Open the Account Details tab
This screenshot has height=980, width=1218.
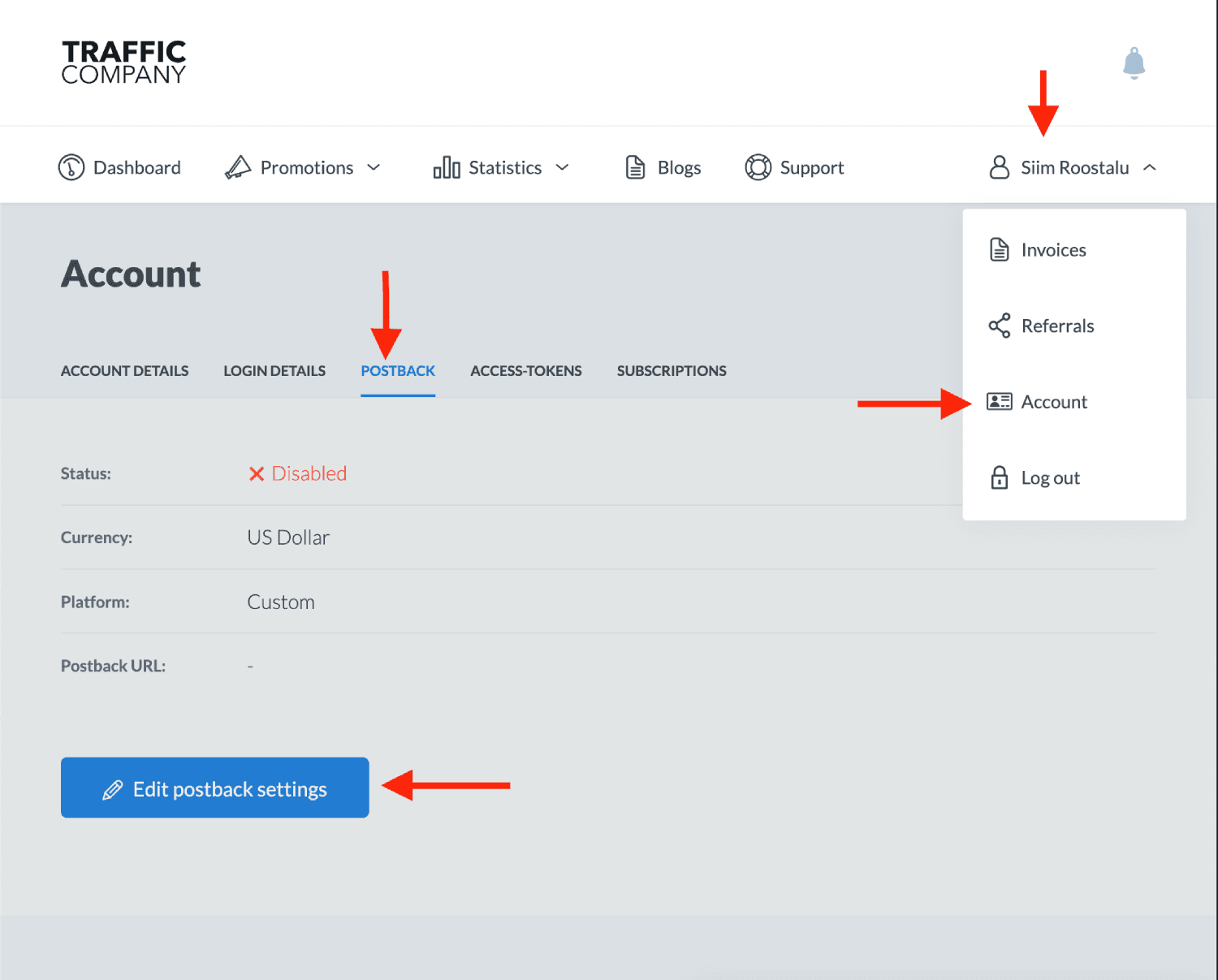click(x=124, y=371)
